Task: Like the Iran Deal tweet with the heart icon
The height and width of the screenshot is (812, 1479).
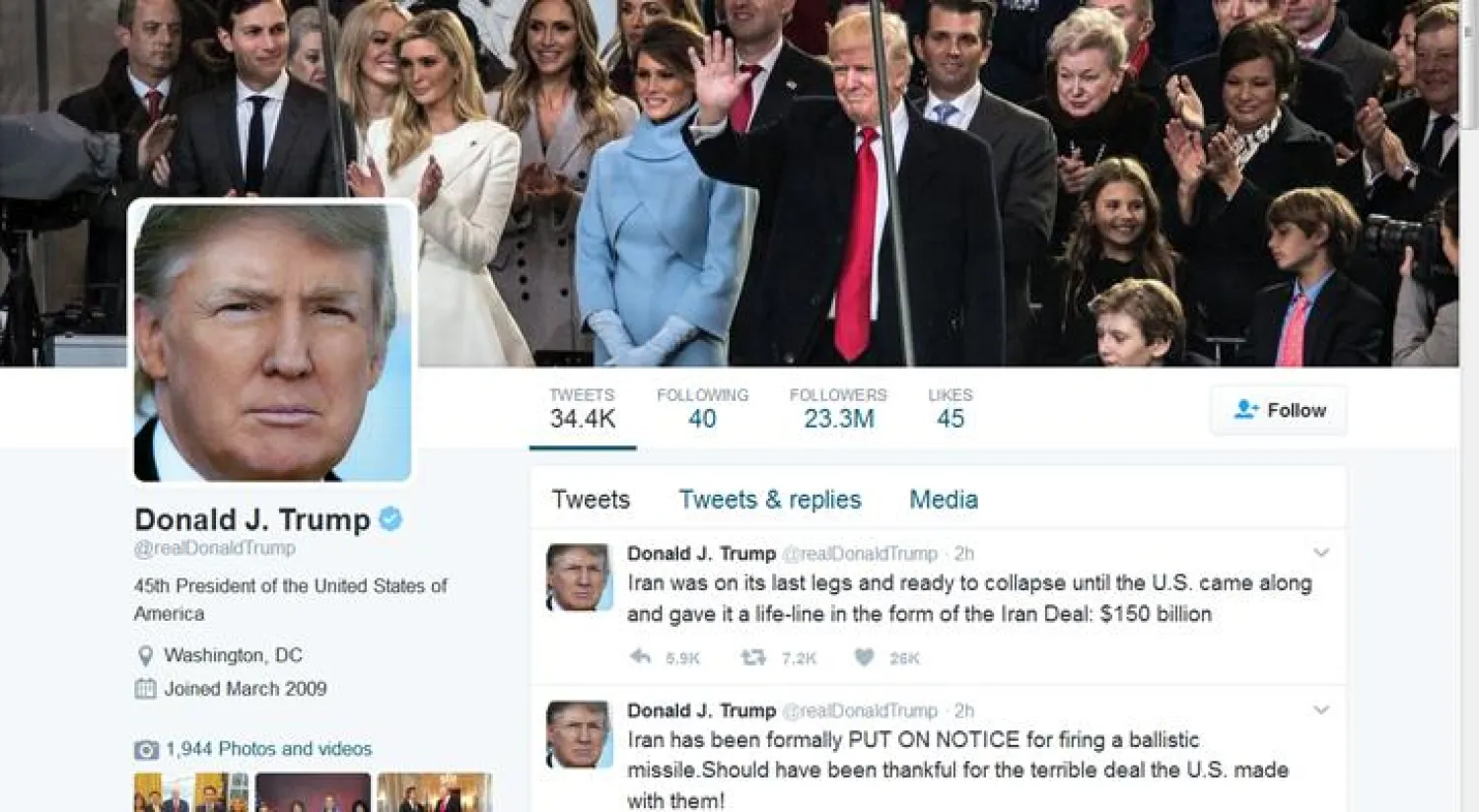Action: 864,656
